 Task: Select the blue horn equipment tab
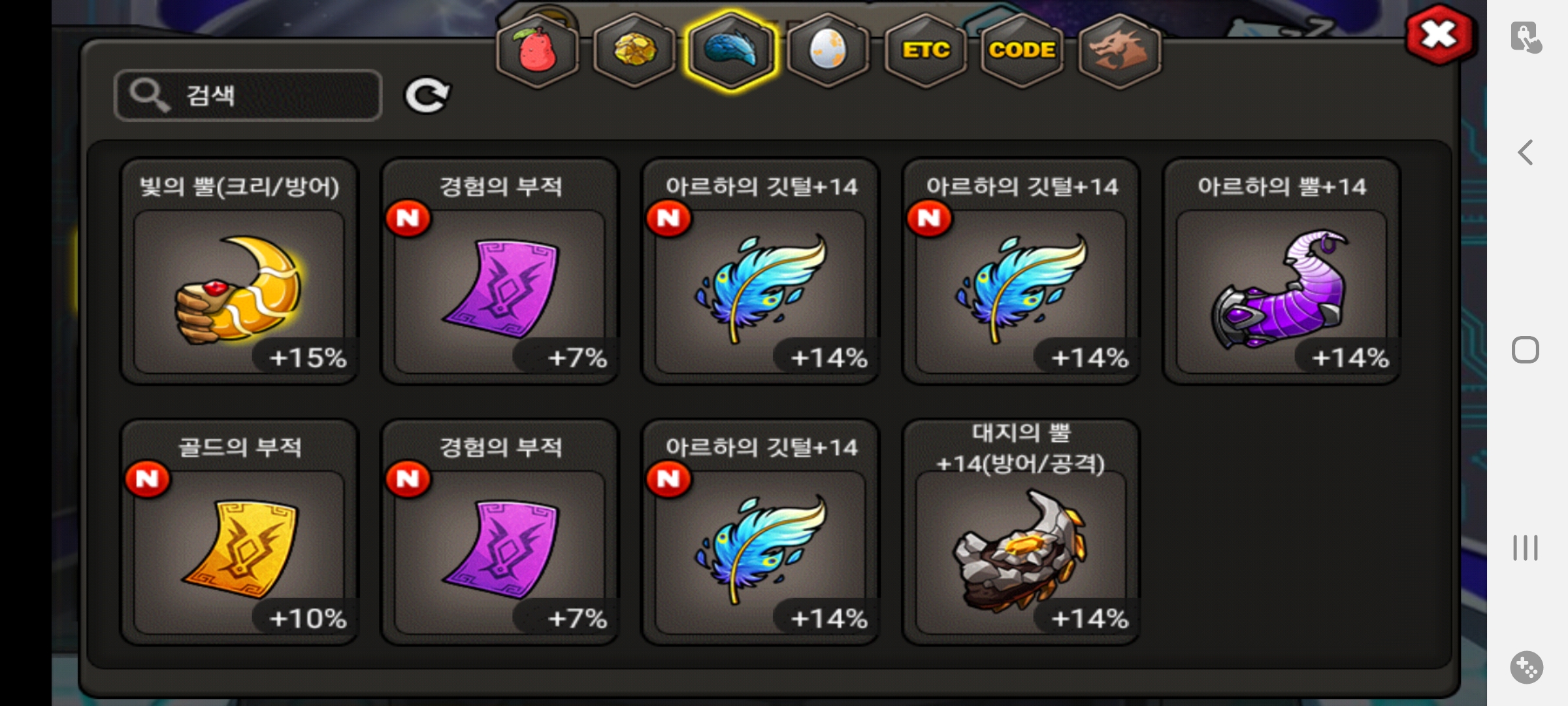pos(731,50)
